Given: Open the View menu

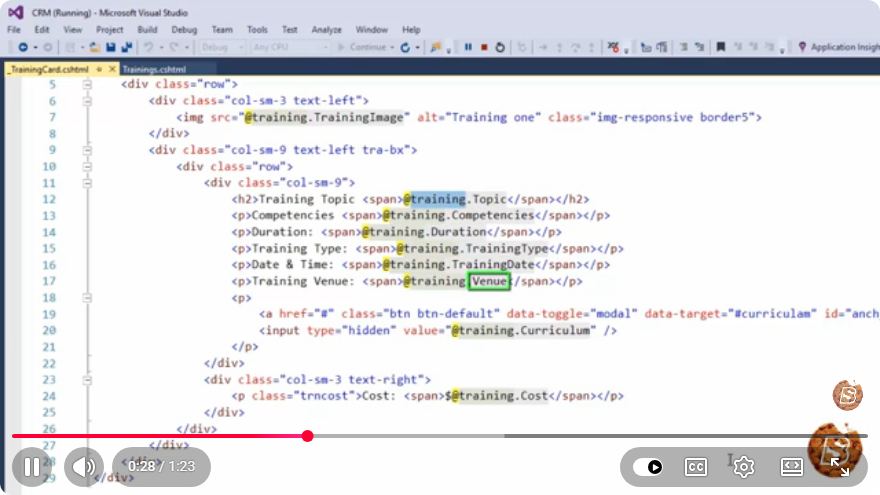Looking at the screenshot, I should (72, 30).
